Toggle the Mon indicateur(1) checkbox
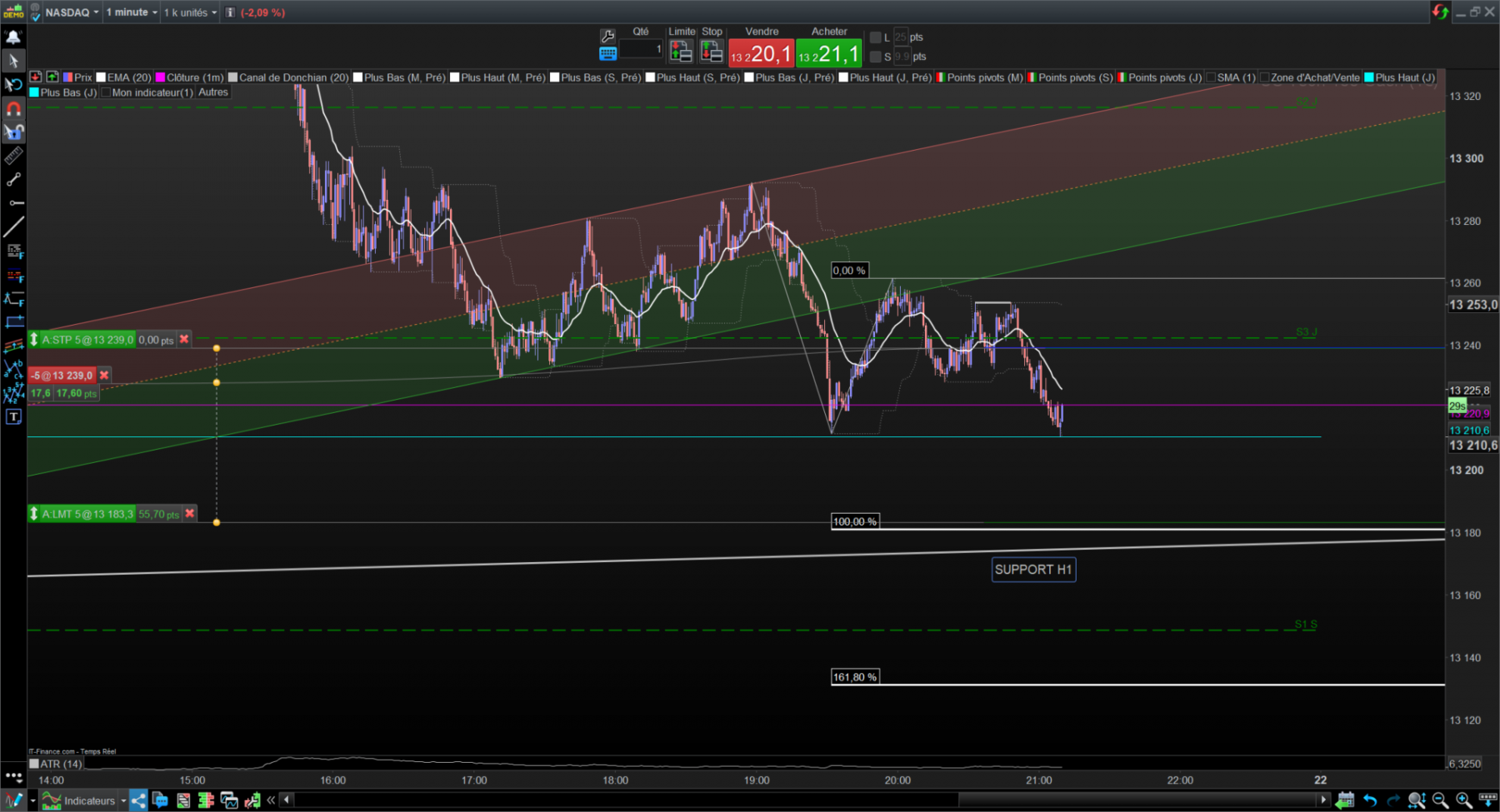This screenshot has height=812, width=1500. 106,92
